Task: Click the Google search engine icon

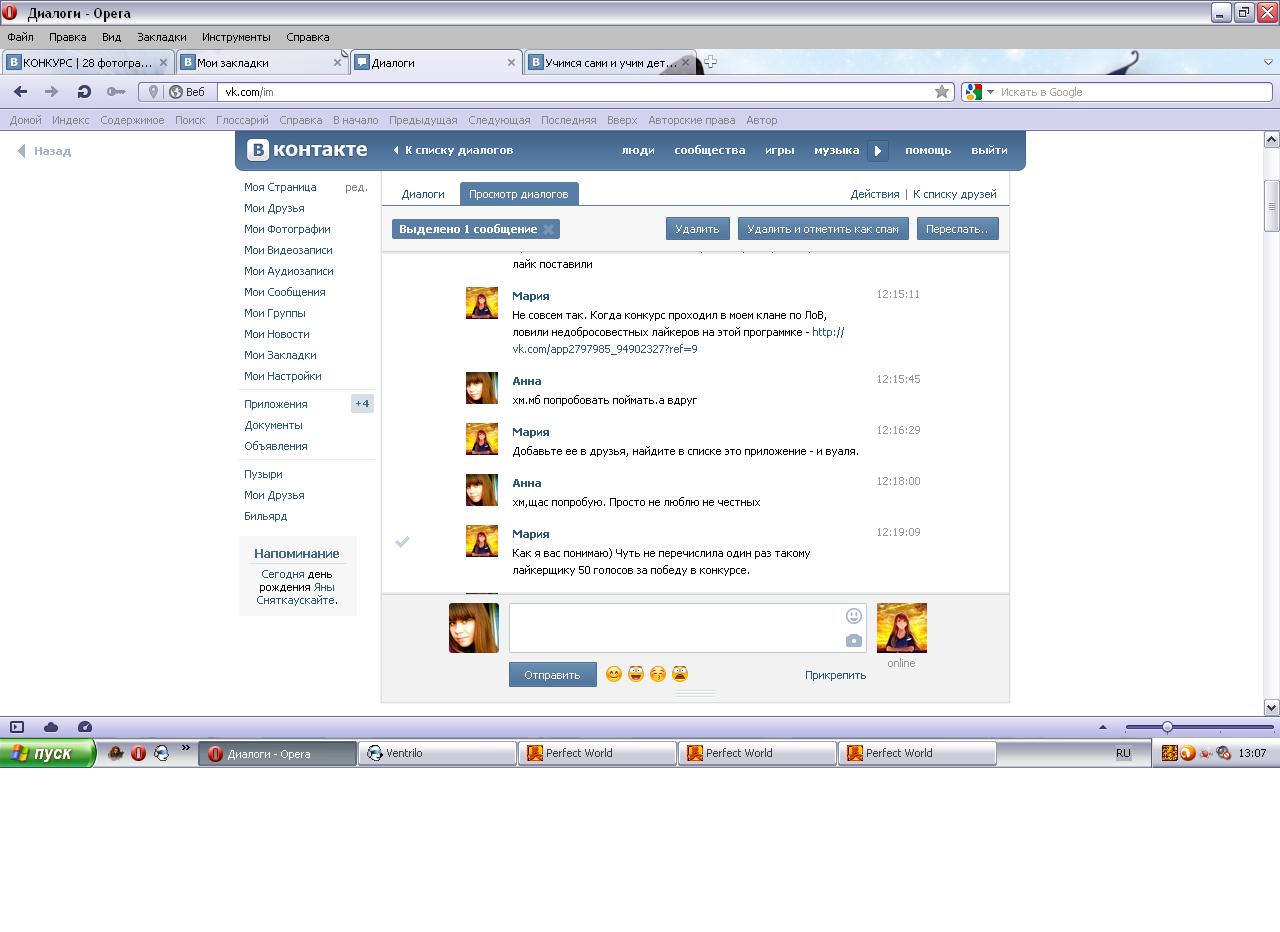Action: click(x=973, y=92)
